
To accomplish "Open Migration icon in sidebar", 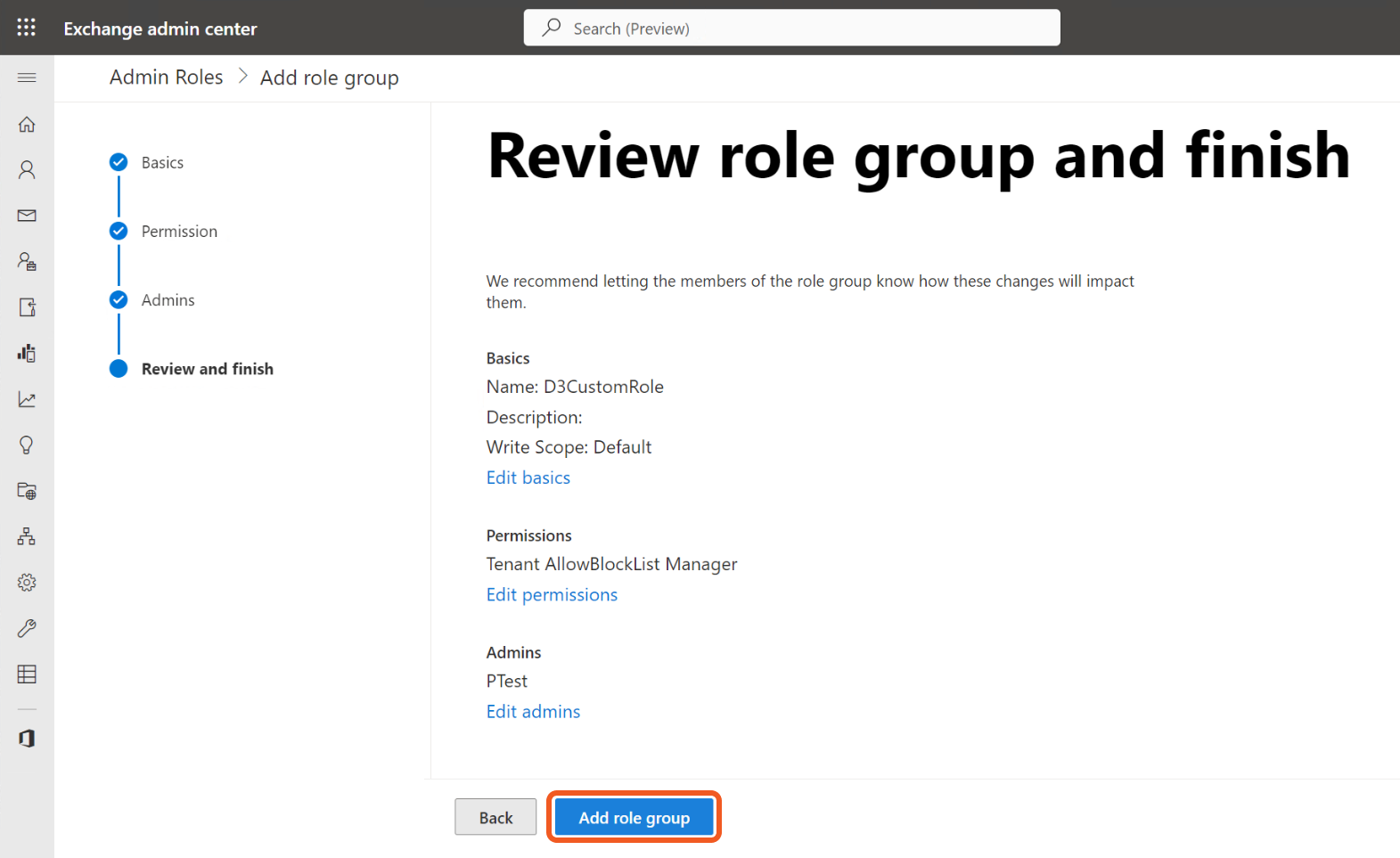I will click(27, 307).
